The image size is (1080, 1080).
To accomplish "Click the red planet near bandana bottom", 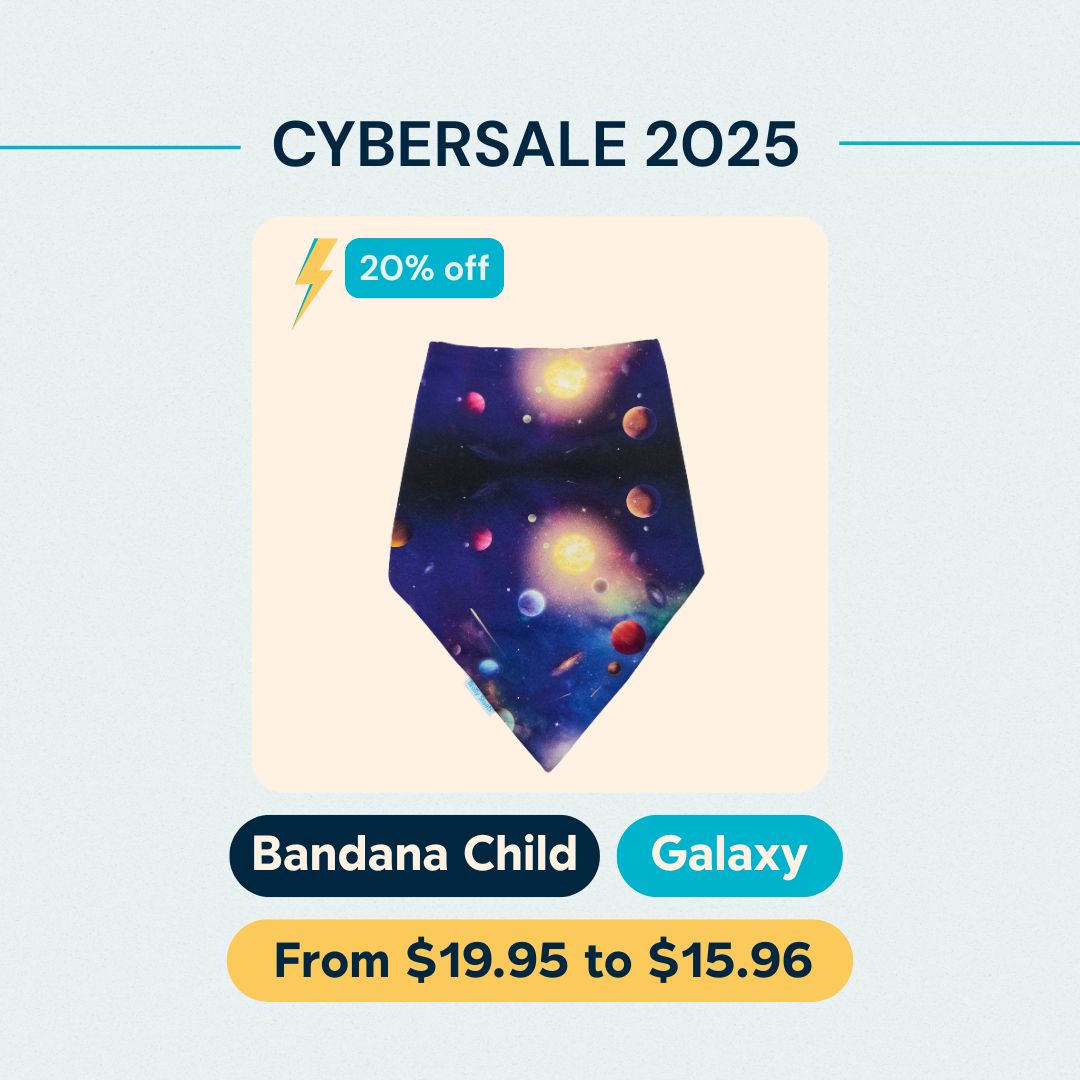I will (x=628, y=636).
